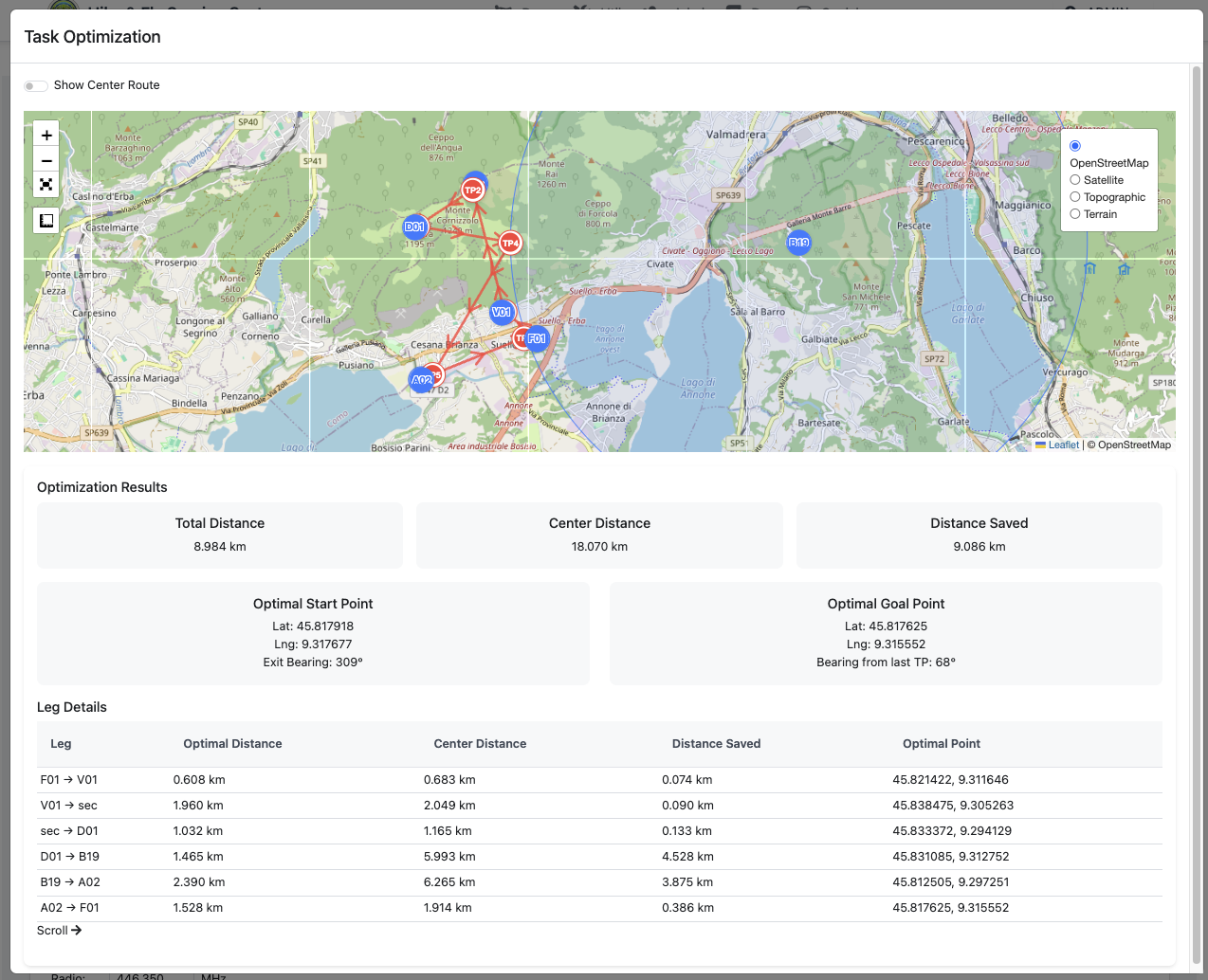Click optimal point 45.821422, 9.311646
The width and height of the screenshot is (1208, 980).
[x=950, y=780]
